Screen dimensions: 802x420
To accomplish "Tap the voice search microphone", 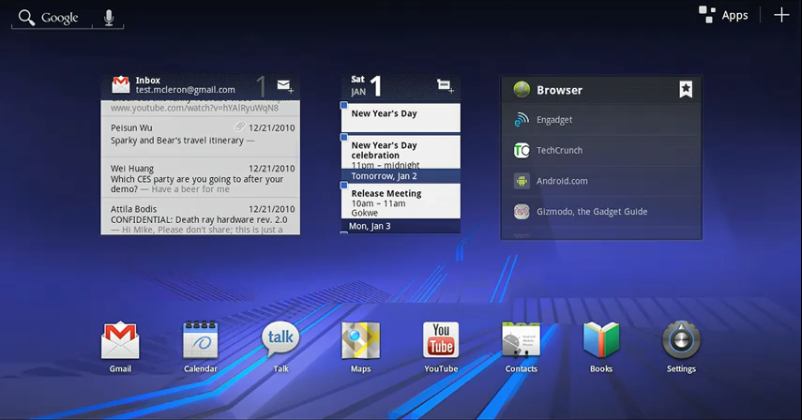I will point(109,18).
